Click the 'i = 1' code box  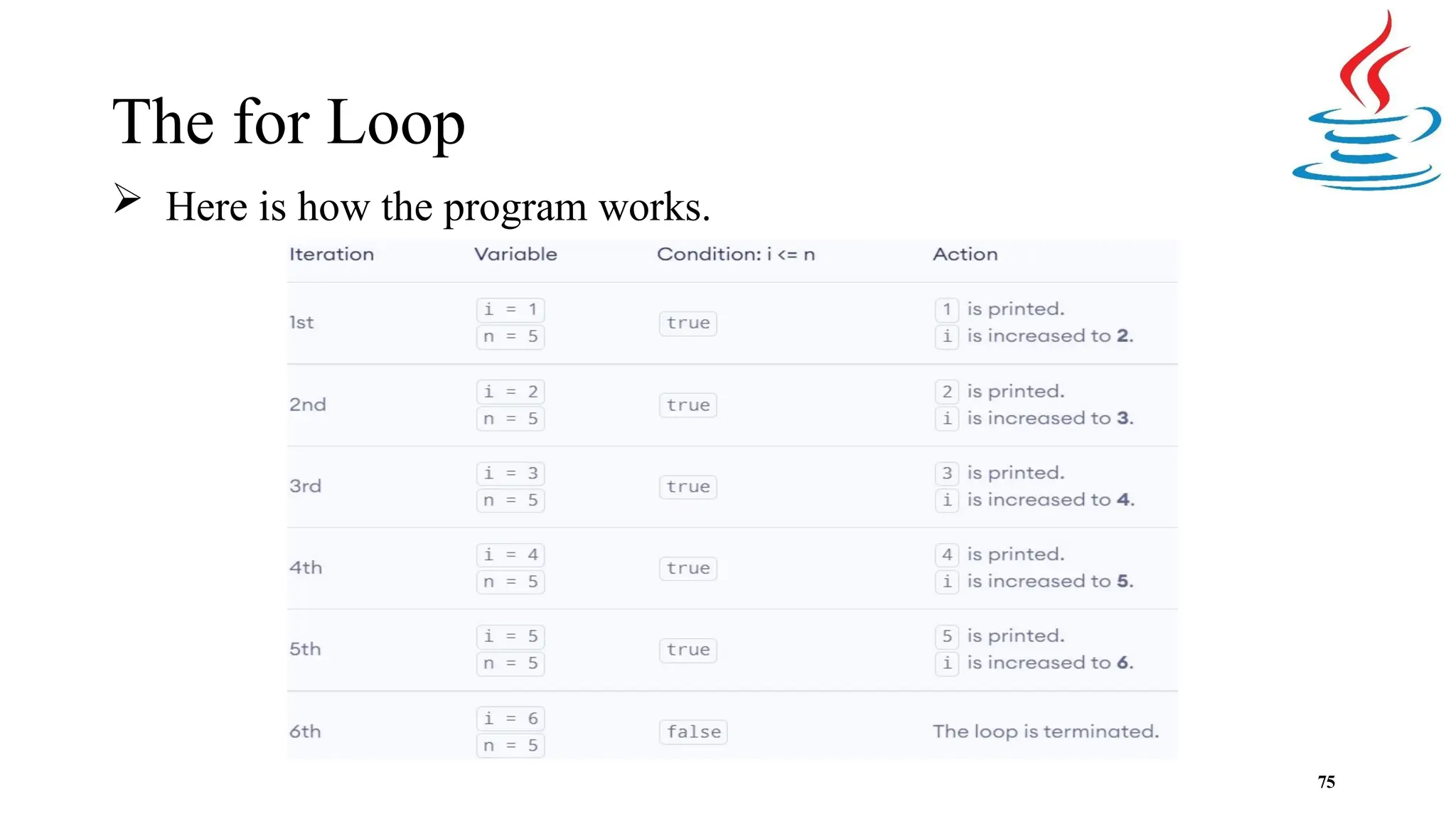510,310
